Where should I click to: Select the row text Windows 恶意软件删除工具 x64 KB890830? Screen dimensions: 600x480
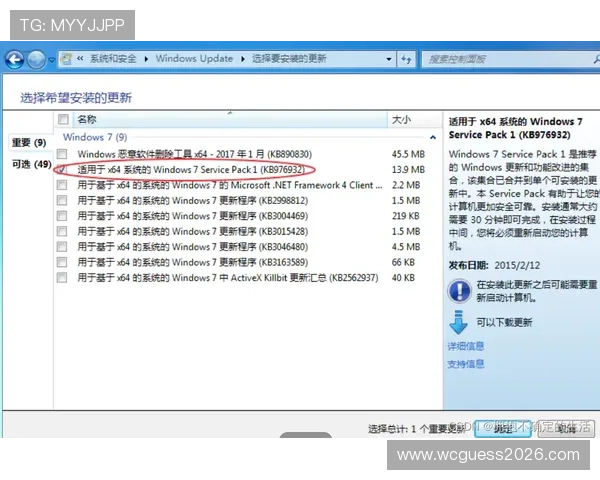pos(194,154)
